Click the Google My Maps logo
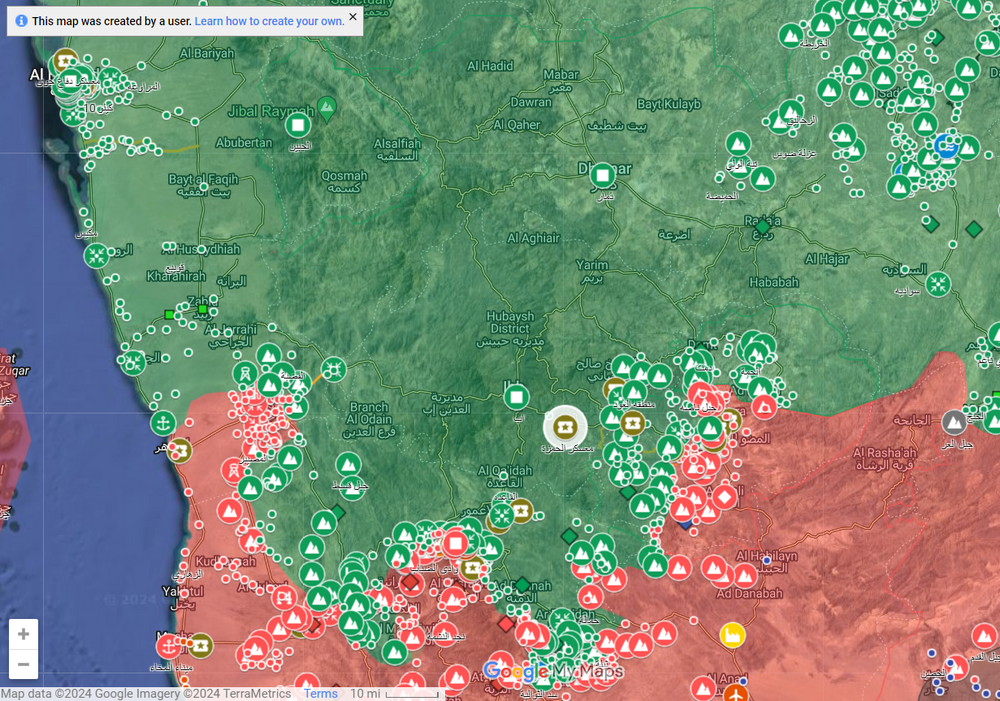Viewport: 1000px width, 701px height. 553,670
